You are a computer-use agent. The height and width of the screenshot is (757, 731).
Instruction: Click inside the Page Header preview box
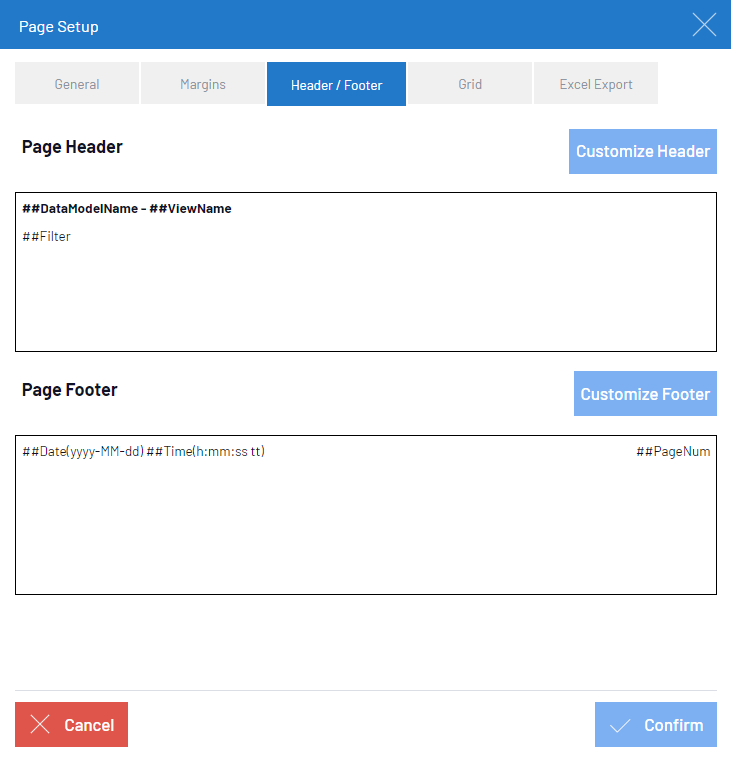click(366, 272)
